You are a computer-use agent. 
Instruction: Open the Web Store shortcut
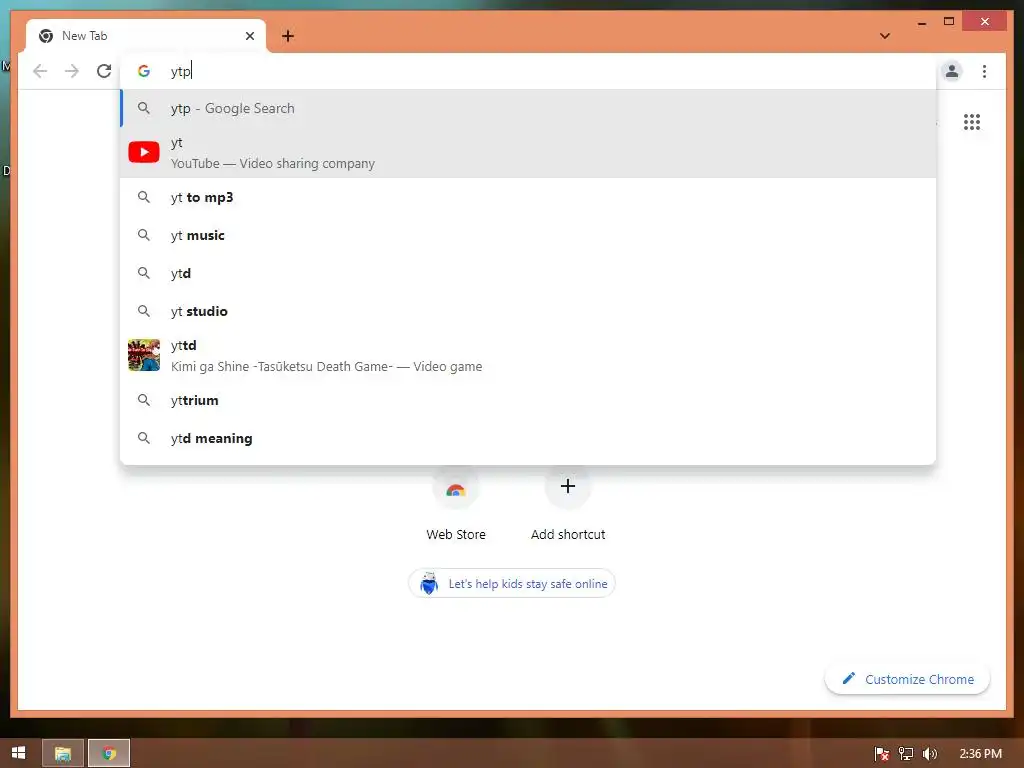456,504
